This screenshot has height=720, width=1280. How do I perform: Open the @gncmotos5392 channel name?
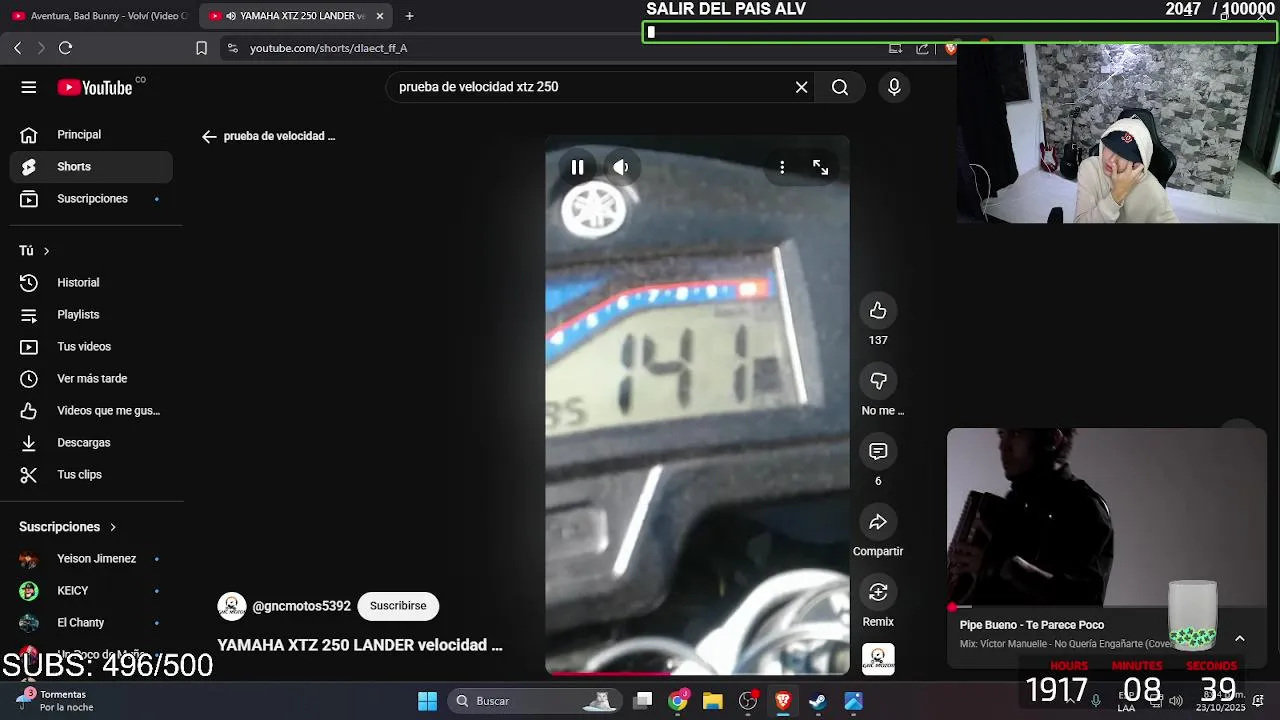pos(301,606)
